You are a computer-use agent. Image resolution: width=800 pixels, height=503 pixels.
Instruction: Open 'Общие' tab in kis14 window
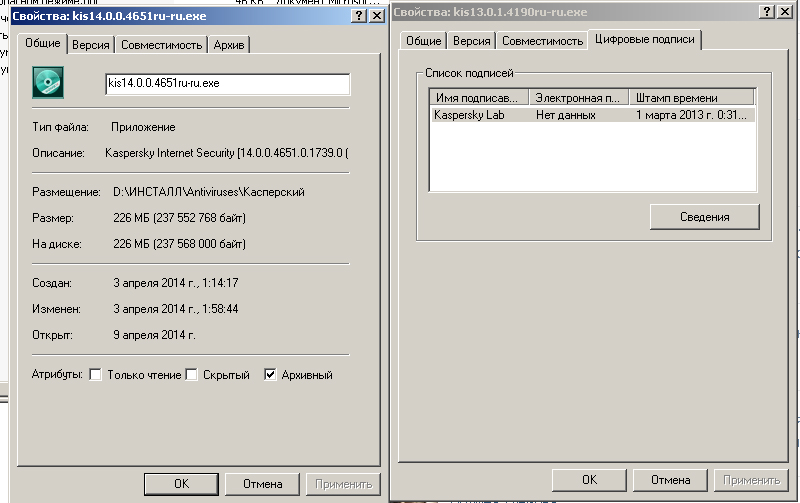click(x=43, y=43)
